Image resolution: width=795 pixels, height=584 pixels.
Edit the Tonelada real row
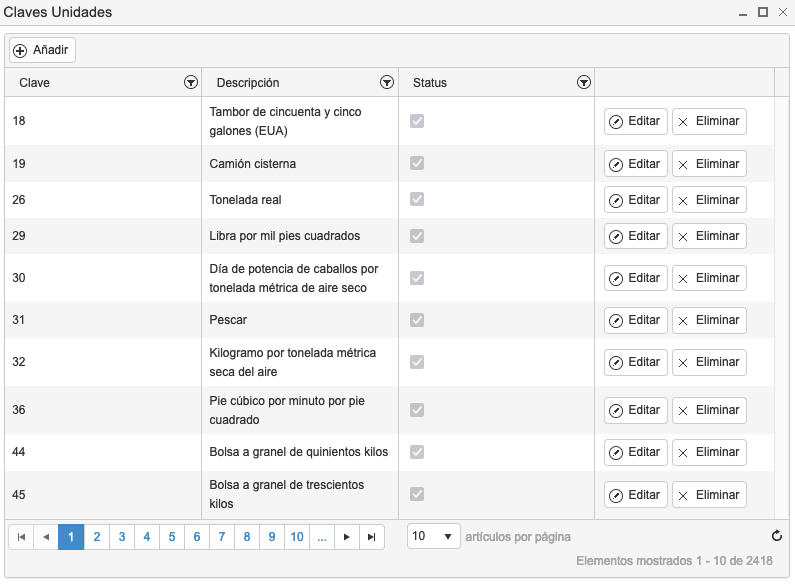tap(635, 200)
